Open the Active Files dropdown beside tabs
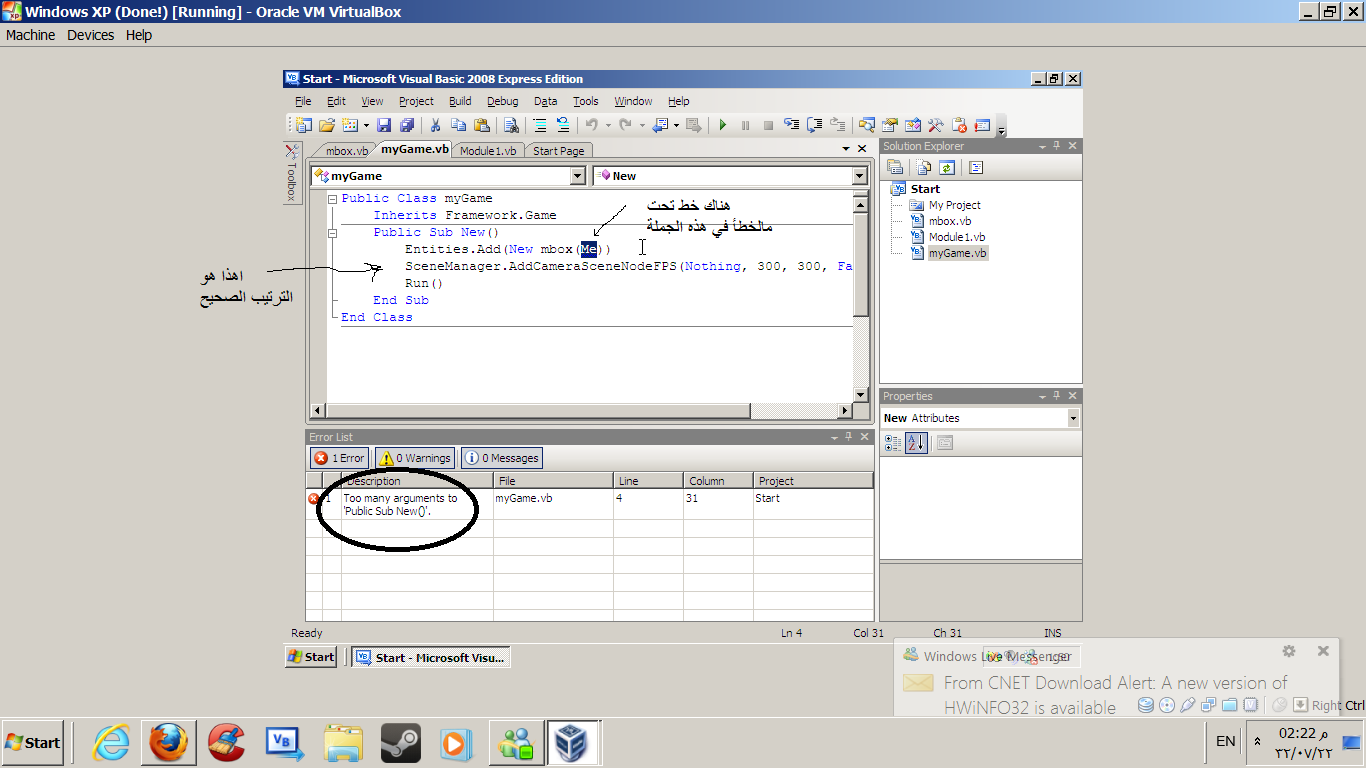Screen dimensions: 1366x768 846,149
